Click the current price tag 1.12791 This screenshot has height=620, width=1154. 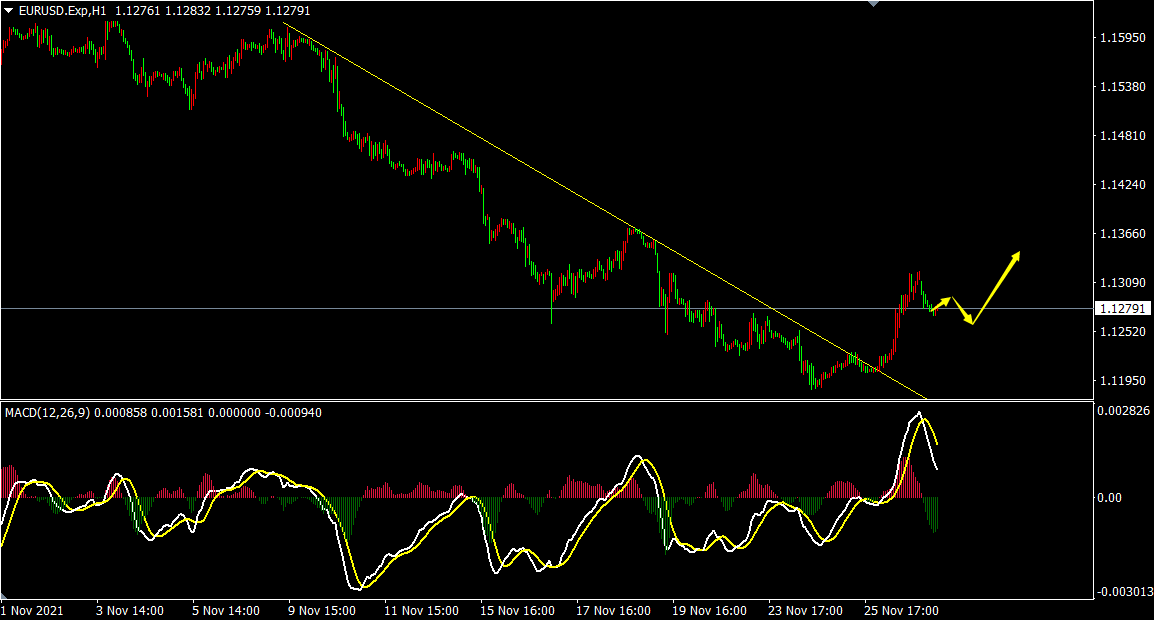[1121, 309]
